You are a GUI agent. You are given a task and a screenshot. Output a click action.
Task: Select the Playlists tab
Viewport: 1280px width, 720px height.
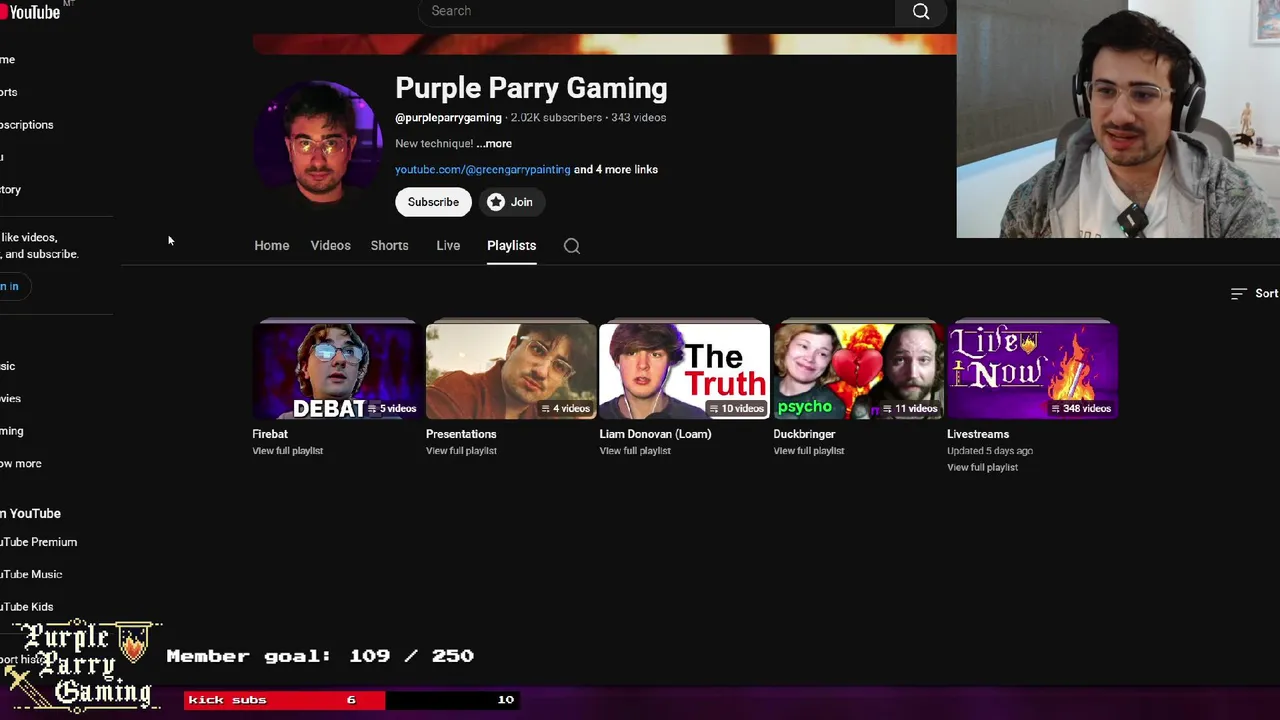(511, 246)
